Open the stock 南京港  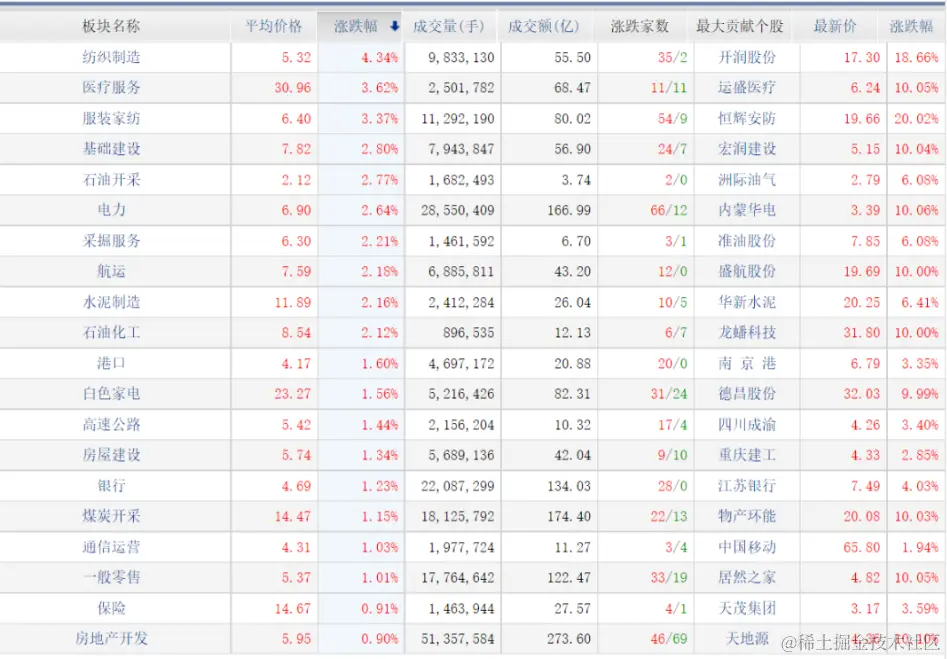(x=746, y=363)
